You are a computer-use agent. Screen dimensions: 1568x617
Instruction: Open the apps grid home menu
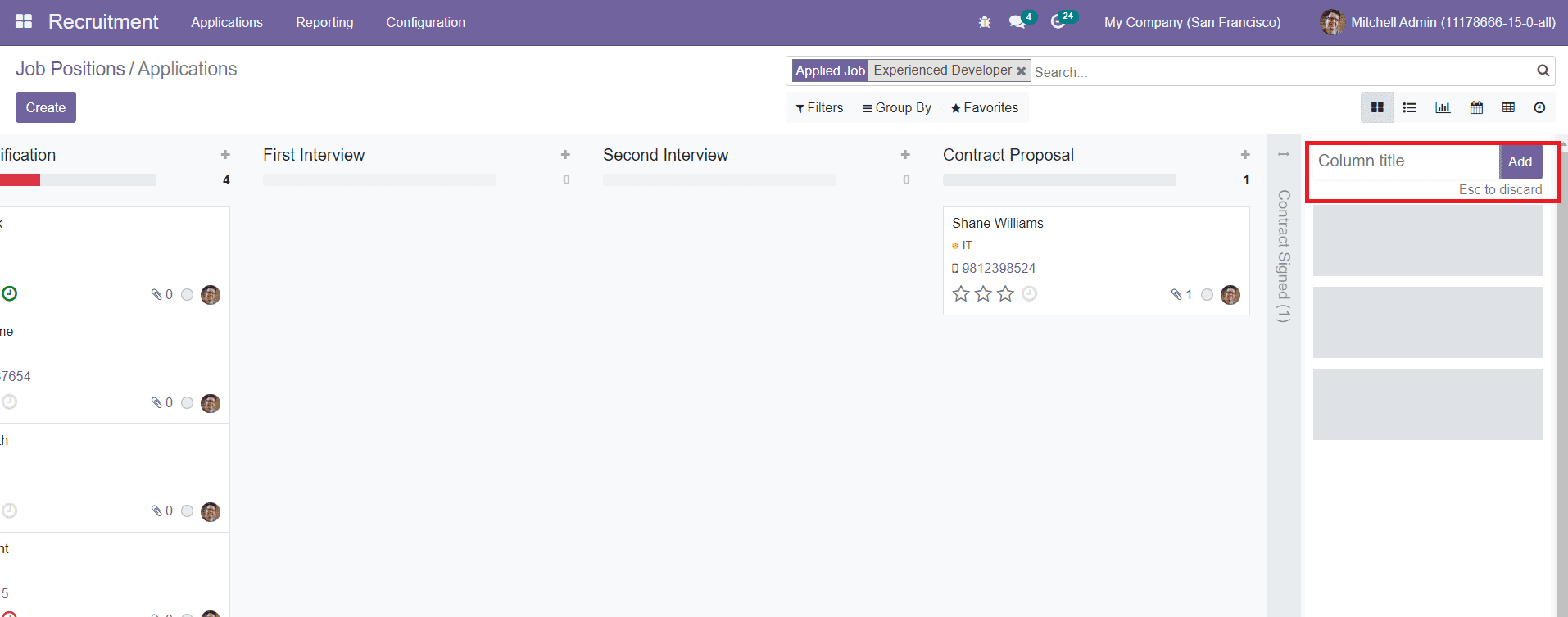click(24, 22)
